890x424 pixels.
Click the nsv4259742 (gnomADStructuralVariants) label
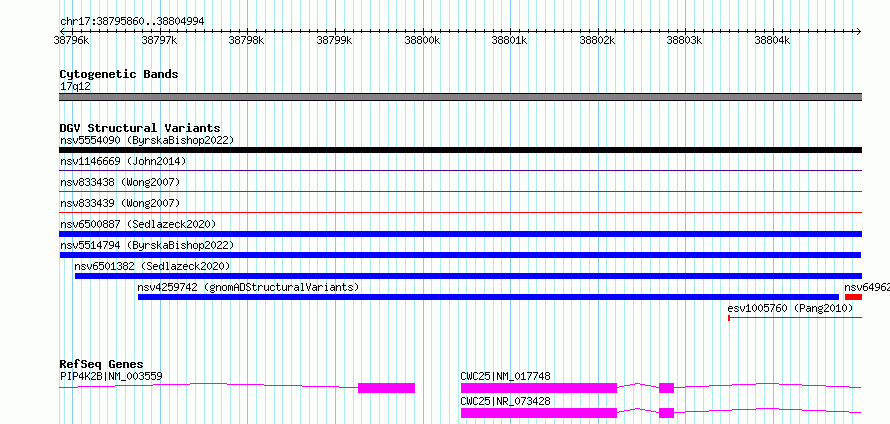point(249,287)
